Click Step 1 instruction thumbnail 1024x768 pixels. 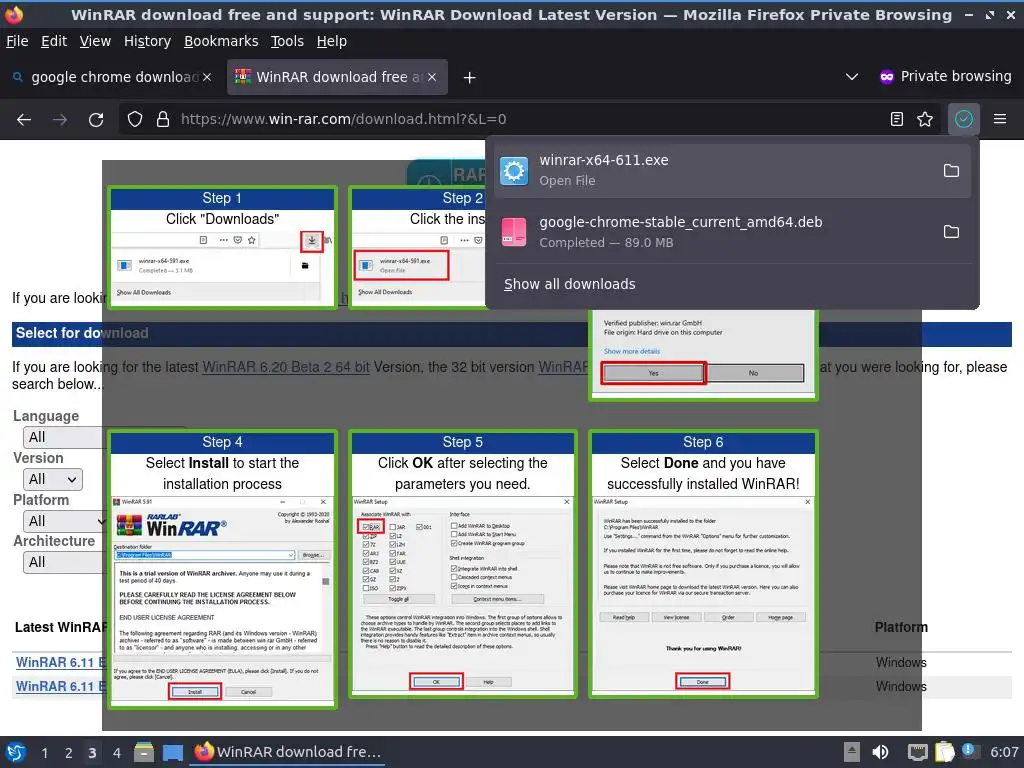pyautogui.click(x=223, y=247)
